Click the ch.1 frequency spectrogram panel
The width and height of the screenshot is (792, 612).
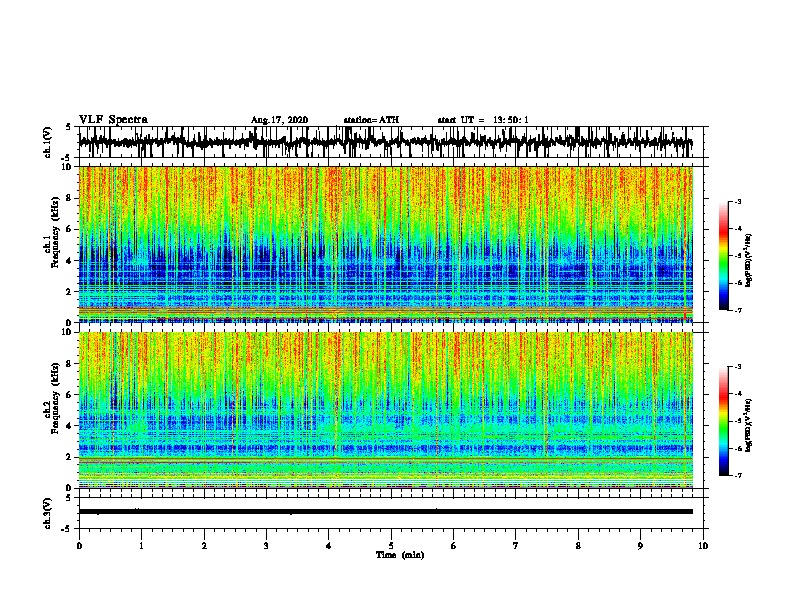pos(386,244)
